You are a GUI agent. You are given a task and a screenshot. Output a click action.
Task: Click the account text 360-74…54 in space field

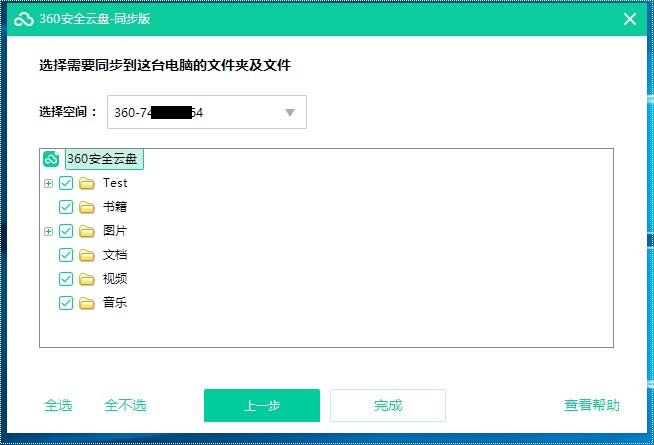158,113
